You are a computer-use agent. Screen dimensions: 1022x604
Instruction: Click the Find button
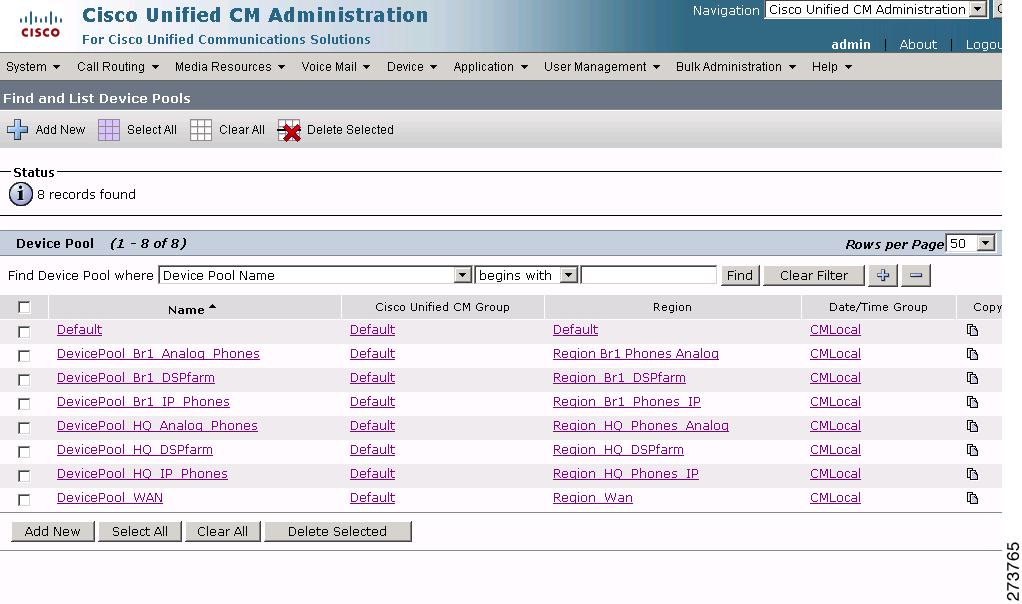(740, 276)
